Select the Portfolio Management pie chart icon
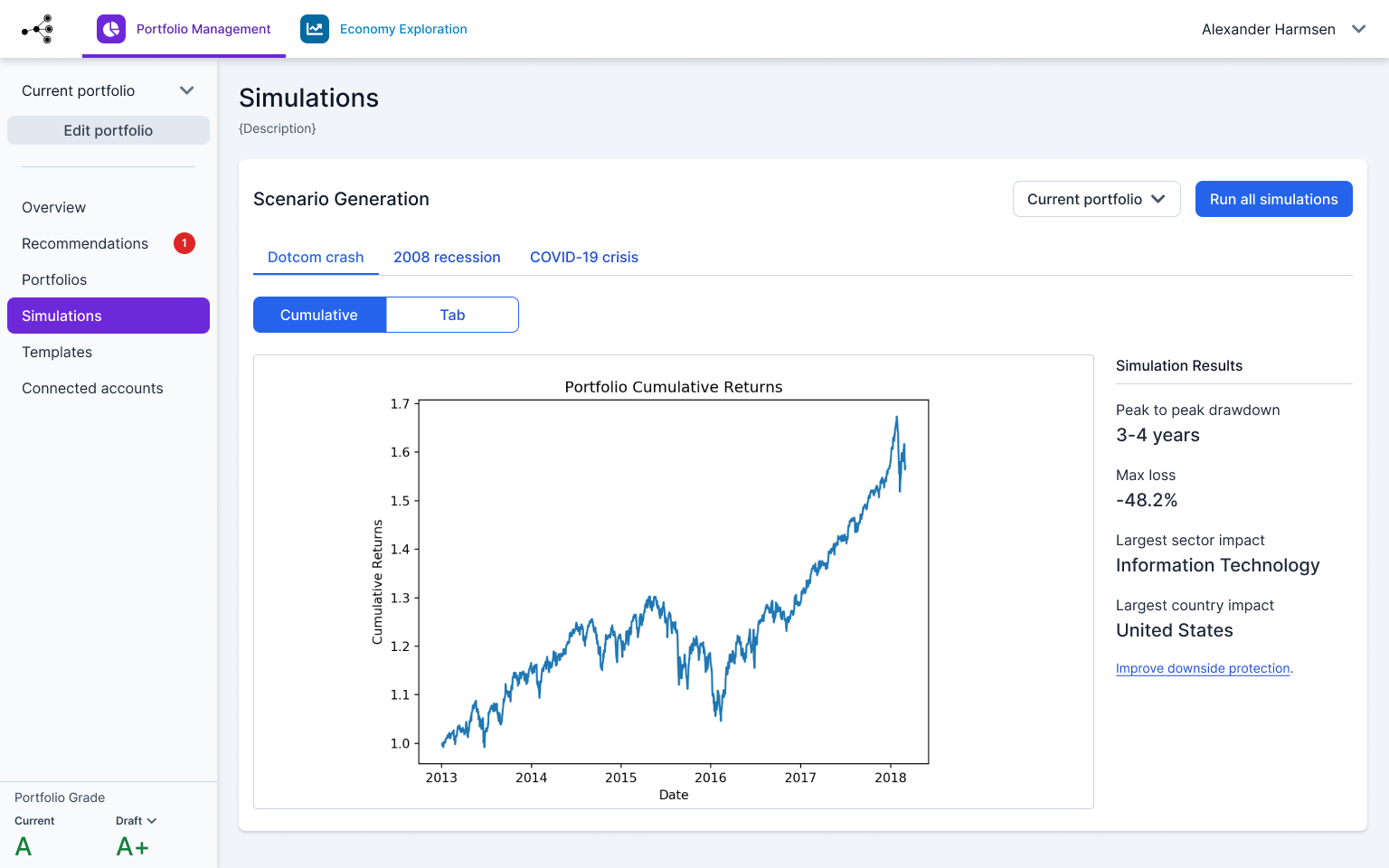 pyautogui.click(x=110, y=28)
